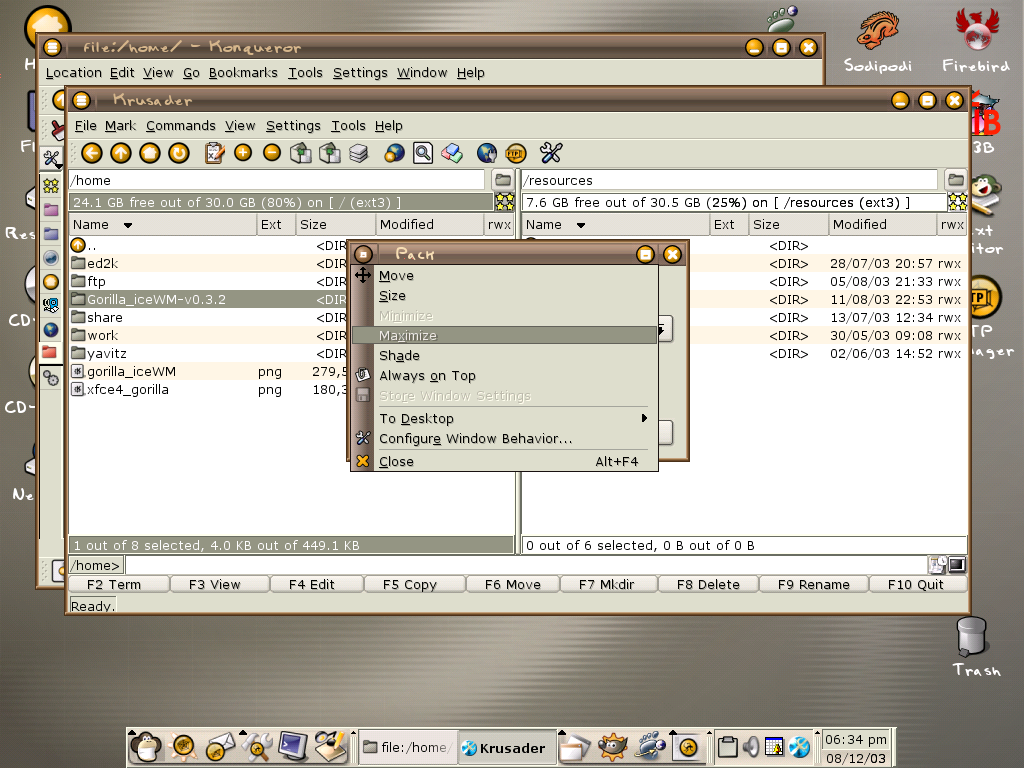The height and width of the screenshot is (768, 1024).
Task: Open left panel bookmarks stars button
Action: click(x=504, y=202)
